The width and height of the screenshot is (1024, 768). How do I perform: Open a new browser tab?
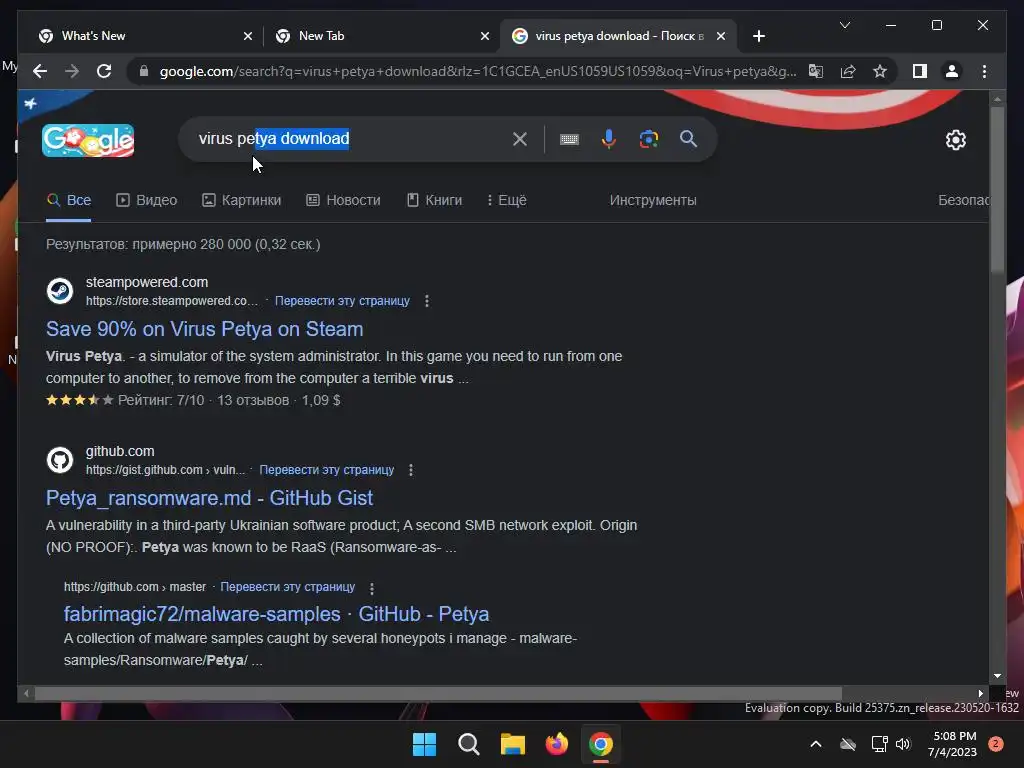coord(758,37)
